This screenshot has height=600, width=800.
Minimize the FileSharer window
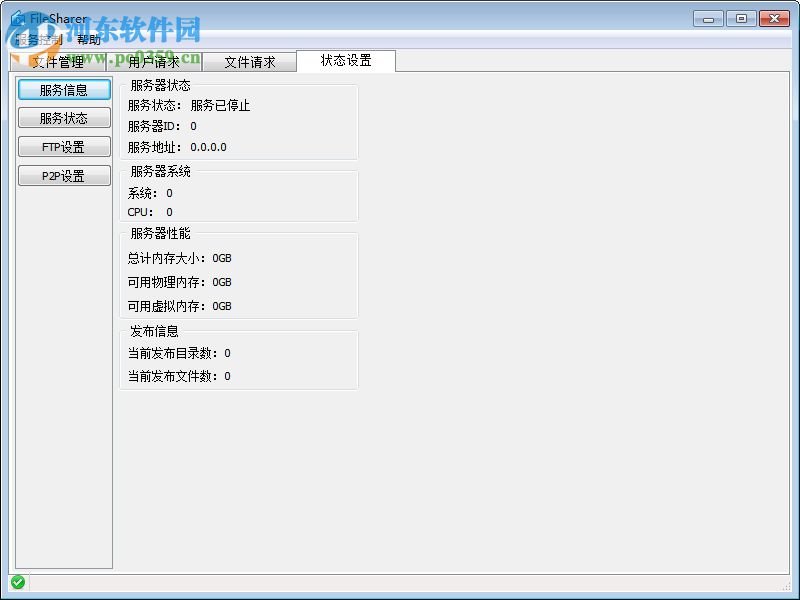[x=707, y=17]
